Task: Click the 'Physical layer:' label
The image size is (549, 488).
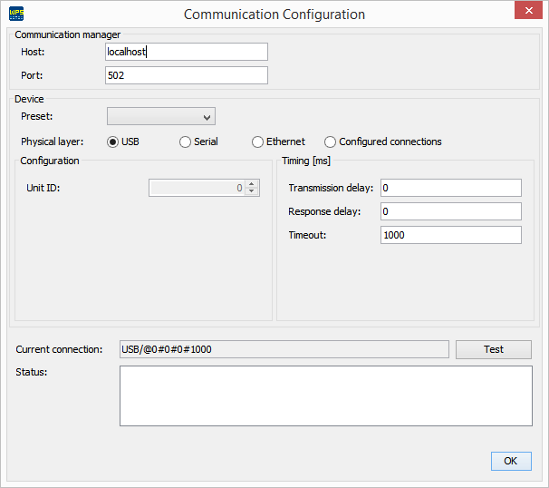Action: tap(52, 142)
